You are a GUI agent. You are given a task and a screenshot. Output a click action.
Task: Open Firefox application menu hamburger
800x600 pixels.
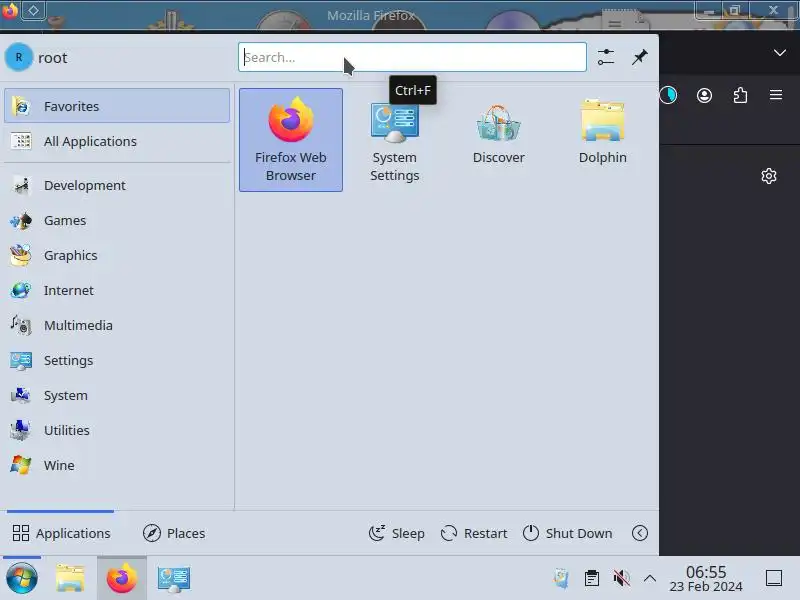click(x=776, y=95)
